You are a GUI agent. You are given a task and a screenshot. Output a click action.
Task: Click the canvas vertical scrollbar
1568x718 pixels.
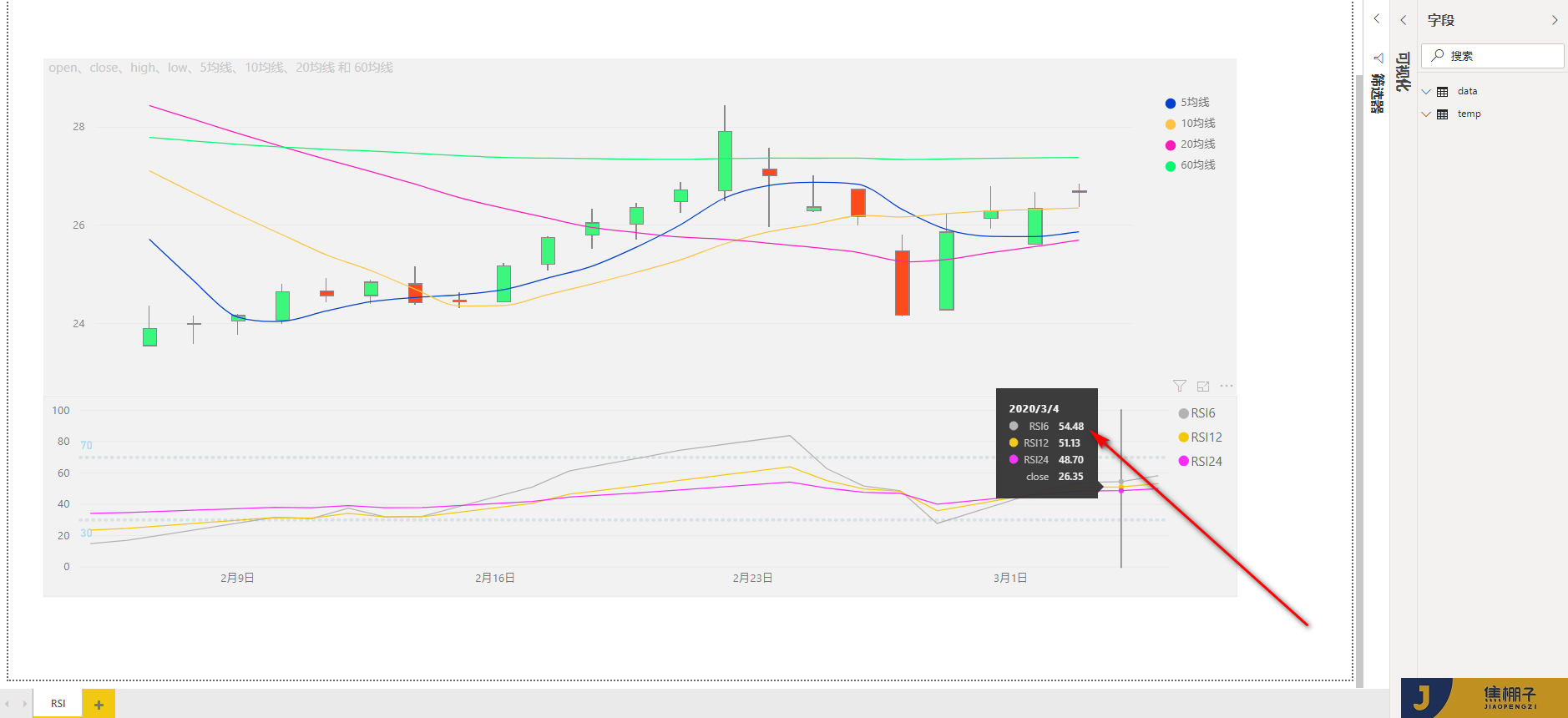point(1359,380)
